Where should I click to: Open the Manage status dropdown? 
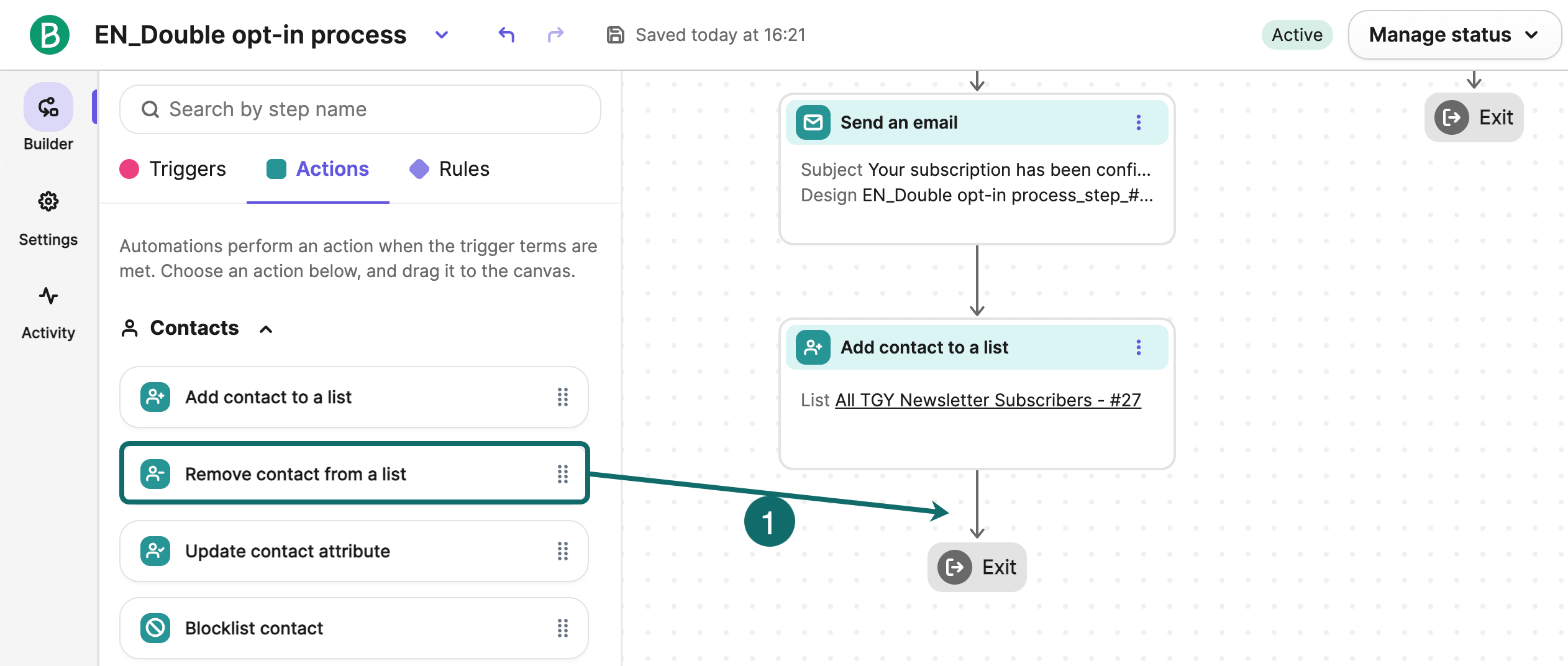(x=1454, y=35)
